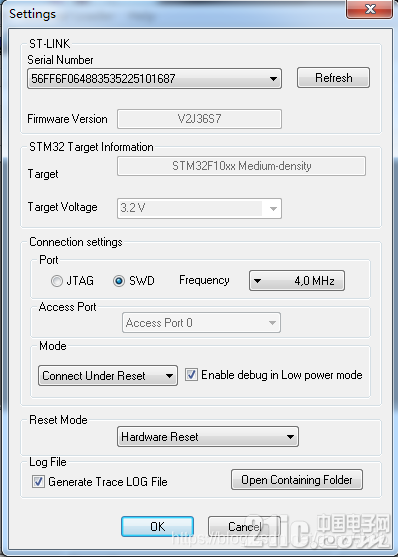Click the Refresh button
This screenshot has width=398, height=557.
(333, 78)
